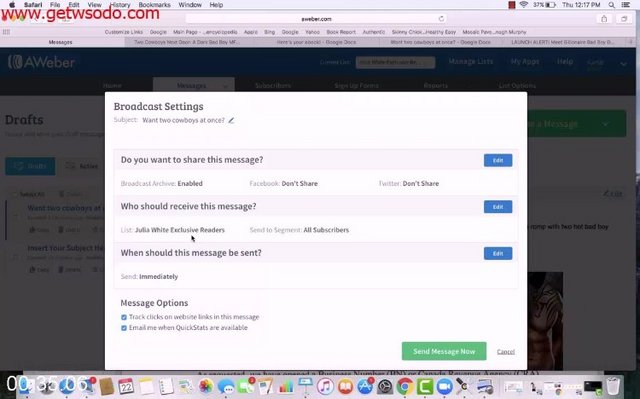
Task: Open Bookmarks menu in menu bar
Action: point(154,5)
